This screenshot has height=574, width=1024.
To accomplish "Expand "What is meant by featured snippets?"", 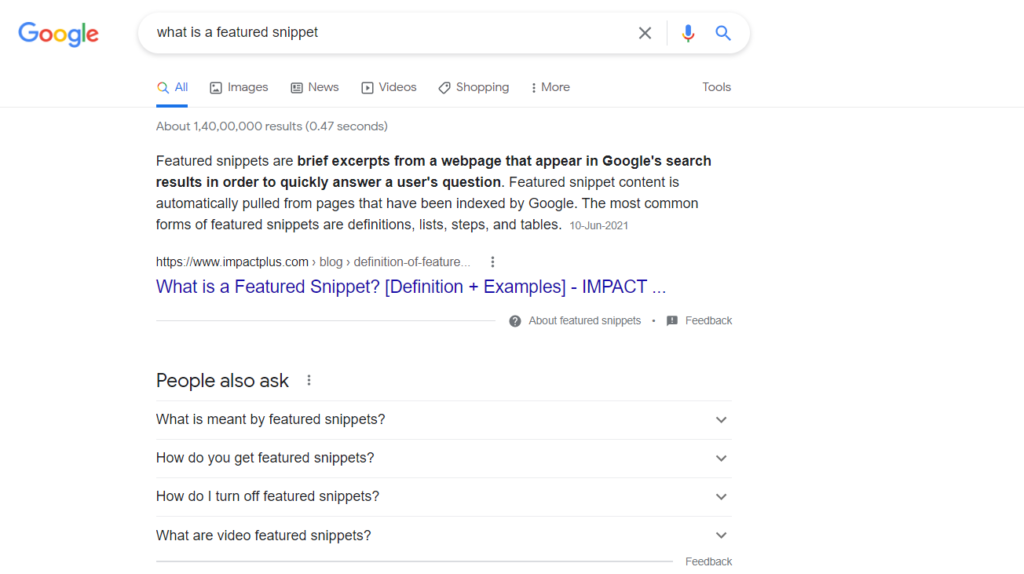I will 443,420.
